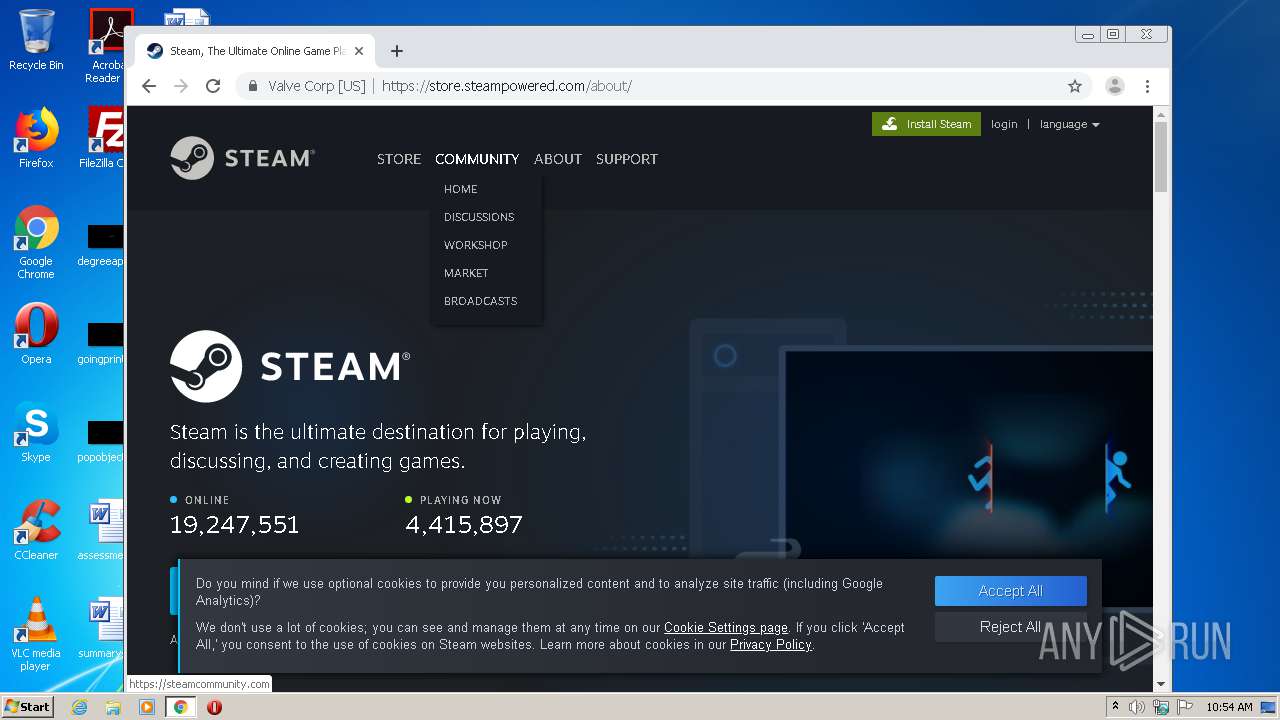Open the Chrome profile avatar

(1114, 86)
